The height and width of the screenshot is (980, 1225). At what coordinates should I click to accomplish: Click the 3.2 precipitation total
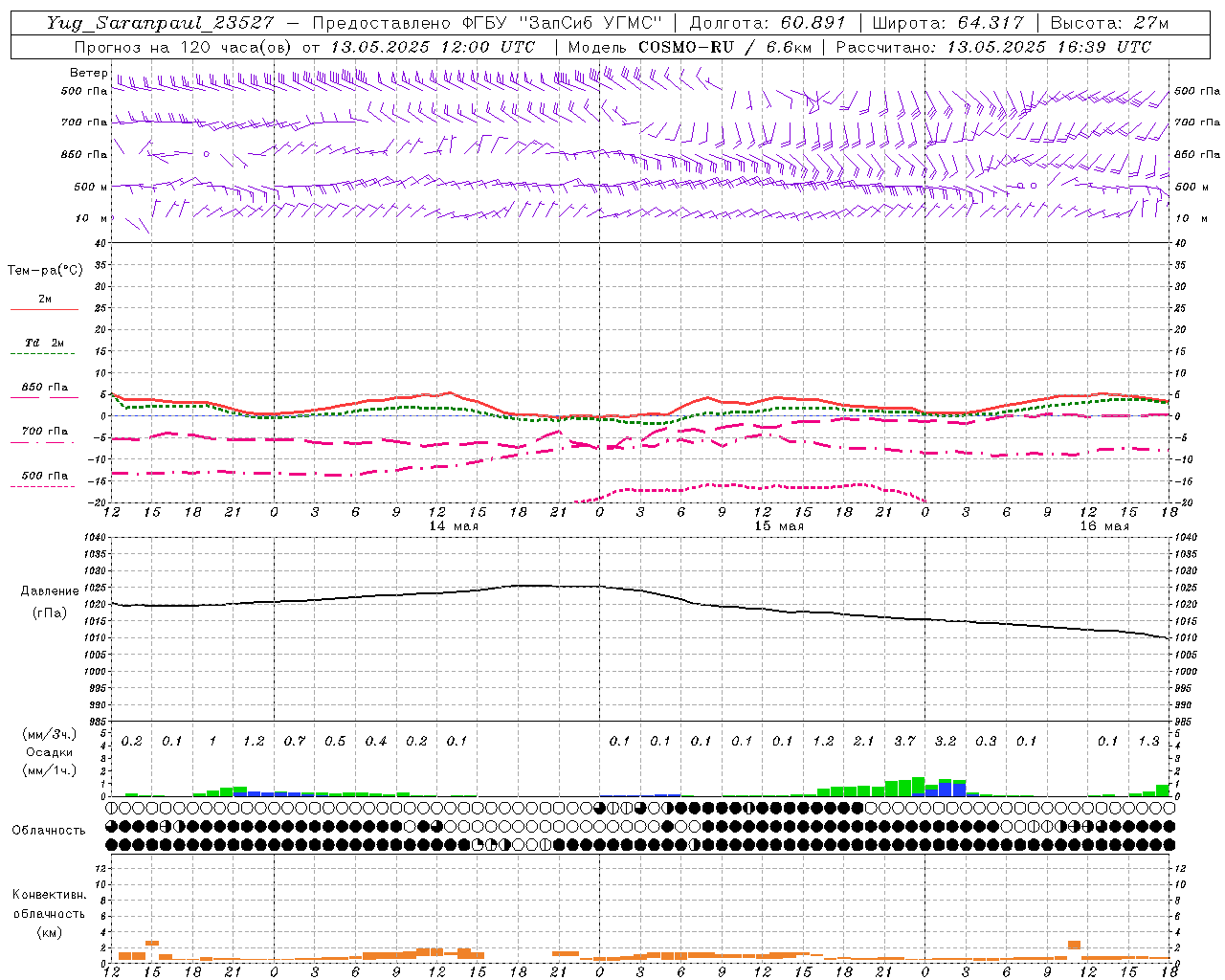pos(946,741)
